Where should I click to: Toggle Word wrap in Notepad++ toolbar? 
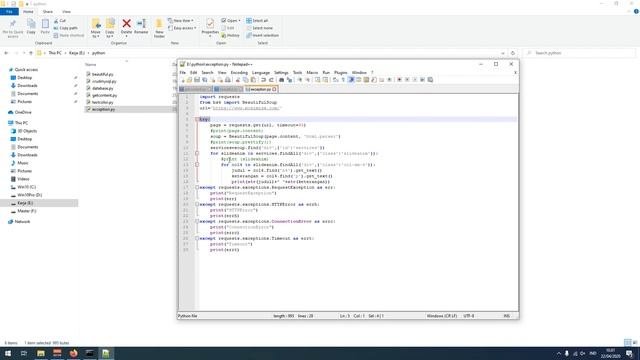[335, 80]
